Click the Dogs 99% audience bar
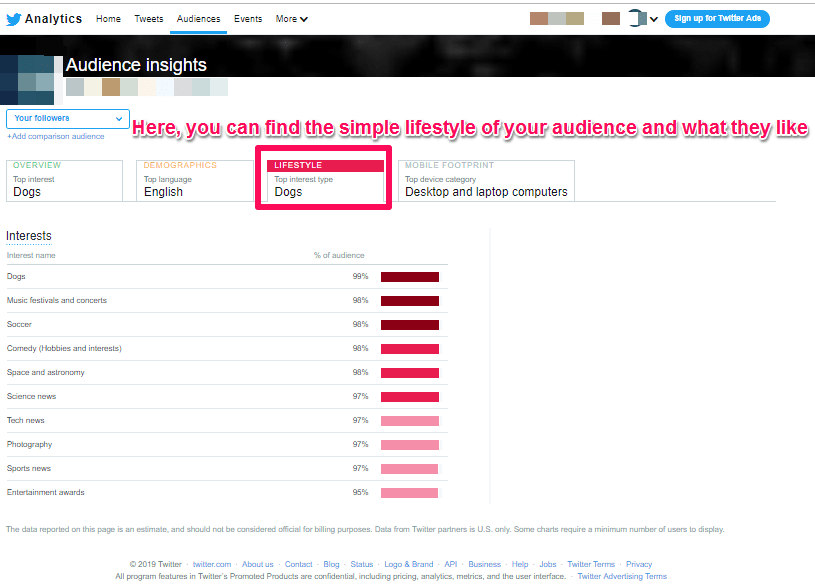Viewport: 815px width, 587px height. (x=410, y=277)
